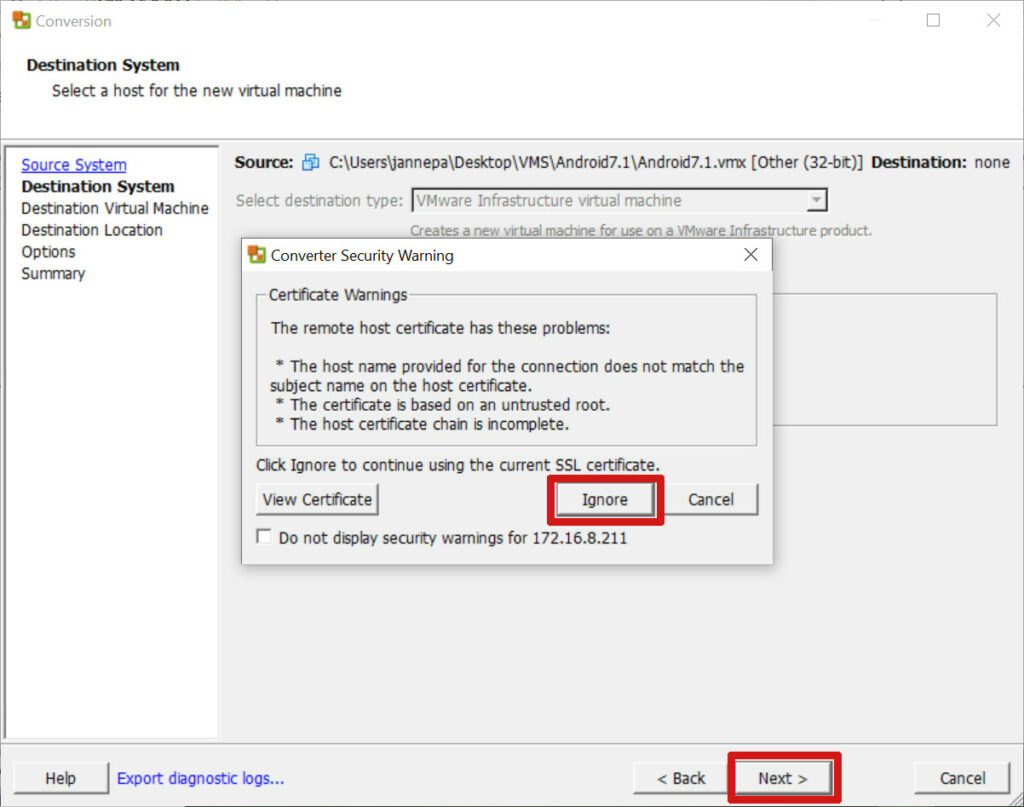Close the Conversion window
This screenshot has height=807, width=1024.
point(993,20)
